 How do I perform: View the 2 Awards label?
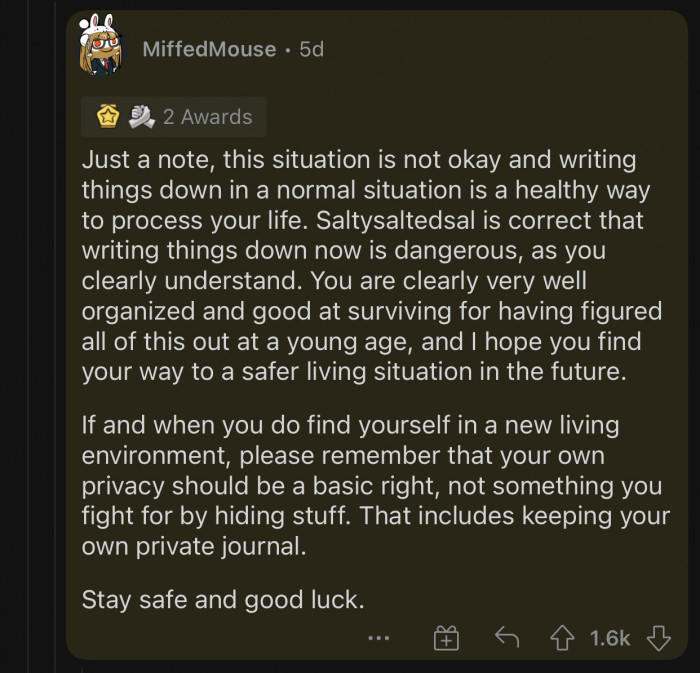coord(207,117)
